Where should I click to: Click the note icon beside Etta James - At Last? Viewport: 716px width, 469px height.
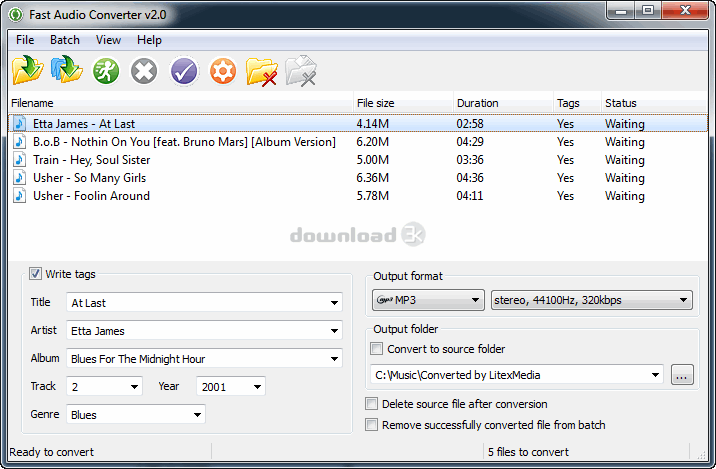pos(19,123)
